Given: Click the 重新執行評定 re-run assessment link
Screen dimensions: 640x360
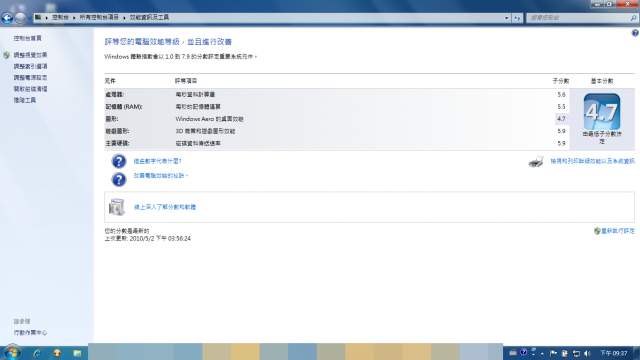Looking at the screenshot, I should tap(618, 231).
